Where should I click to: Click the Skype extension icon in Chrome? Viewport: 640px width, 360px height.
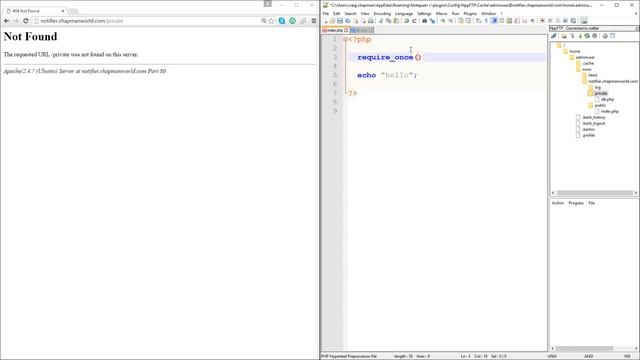[282, 21]
